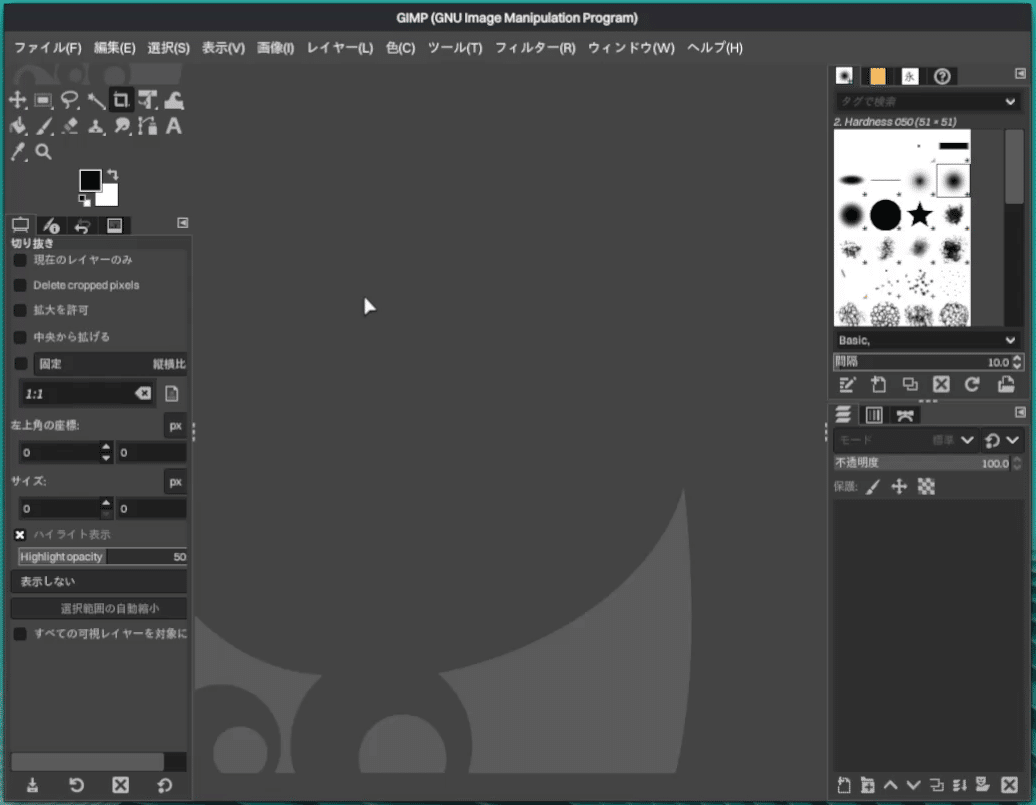Duplicate the selected brush
The height and width of the screenshot is (805, 1036).
pyautogui.click(x=910, y=385)
